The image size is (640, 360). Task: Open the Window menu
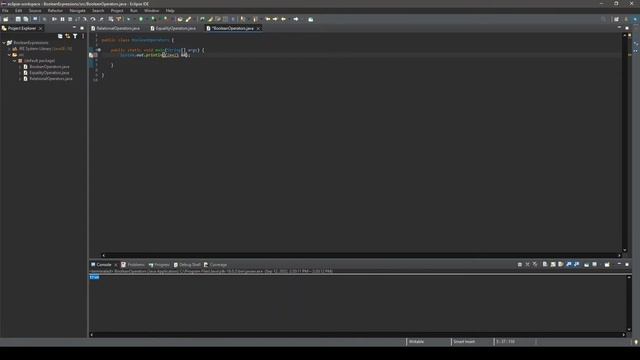[151, 11]
